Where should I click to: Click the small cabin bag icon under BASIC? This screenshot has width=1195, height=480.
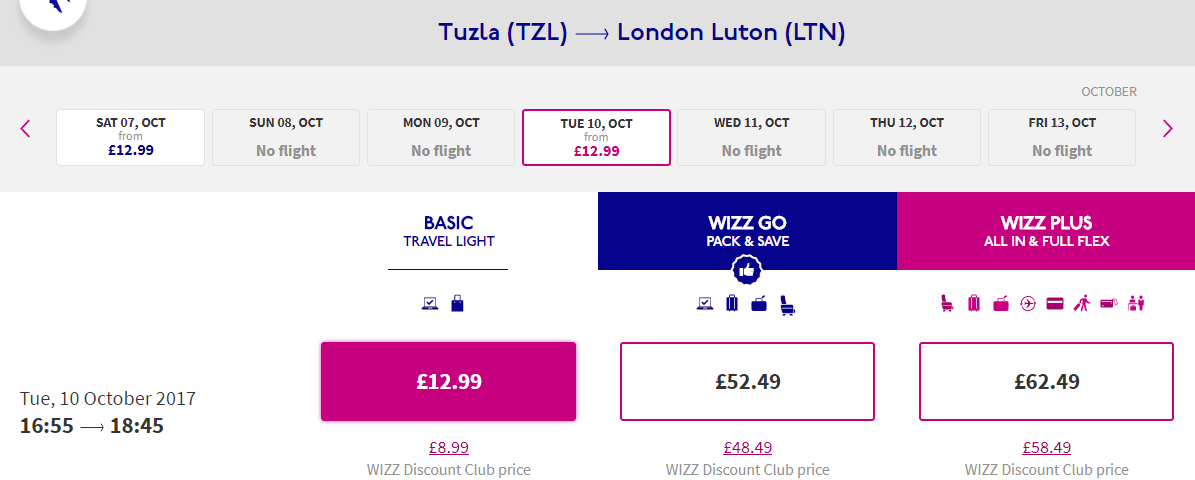click(x=457, y=303)
